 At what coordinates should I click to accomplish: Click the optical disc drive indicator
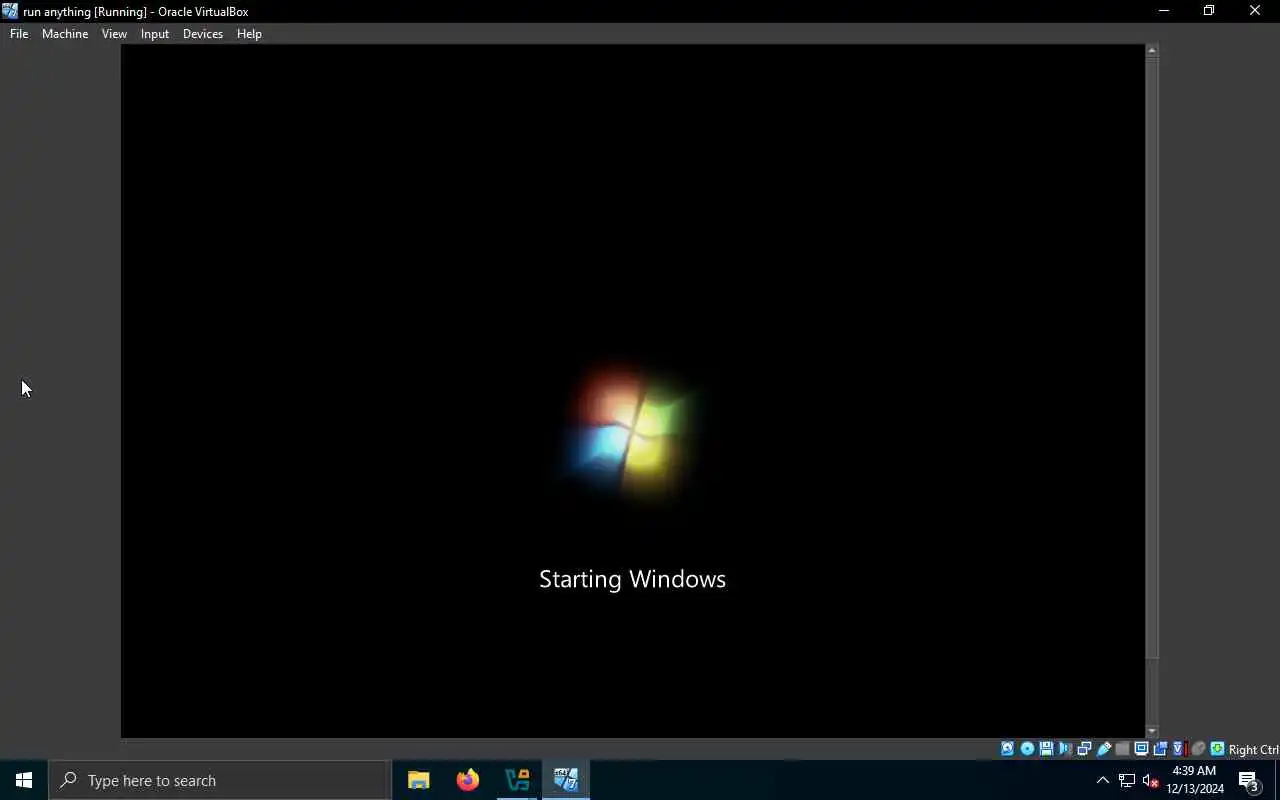pos(1027,749)
